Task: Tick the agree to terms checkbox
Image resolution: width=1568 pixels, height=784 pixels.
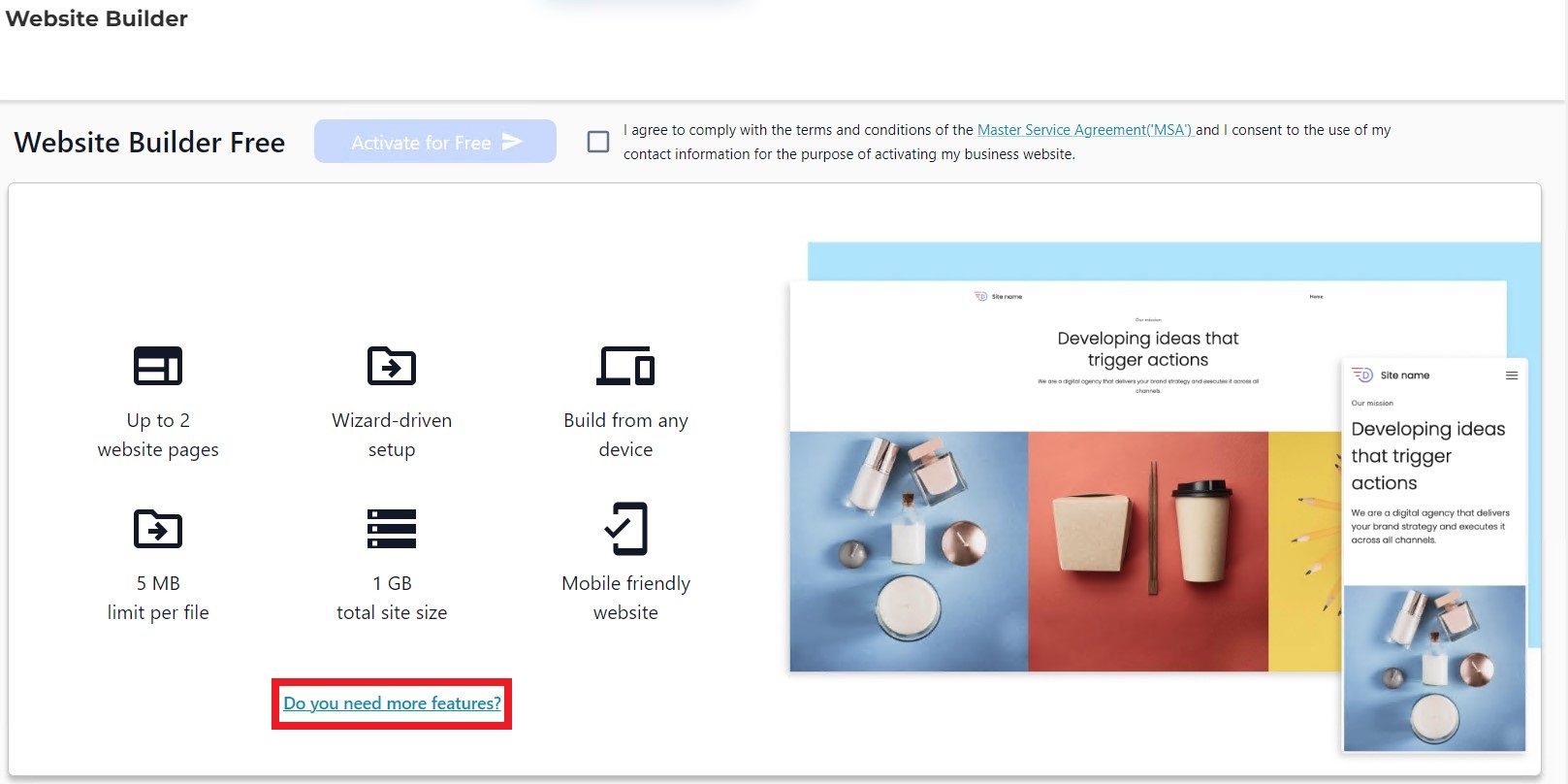Action: [598, 142]
